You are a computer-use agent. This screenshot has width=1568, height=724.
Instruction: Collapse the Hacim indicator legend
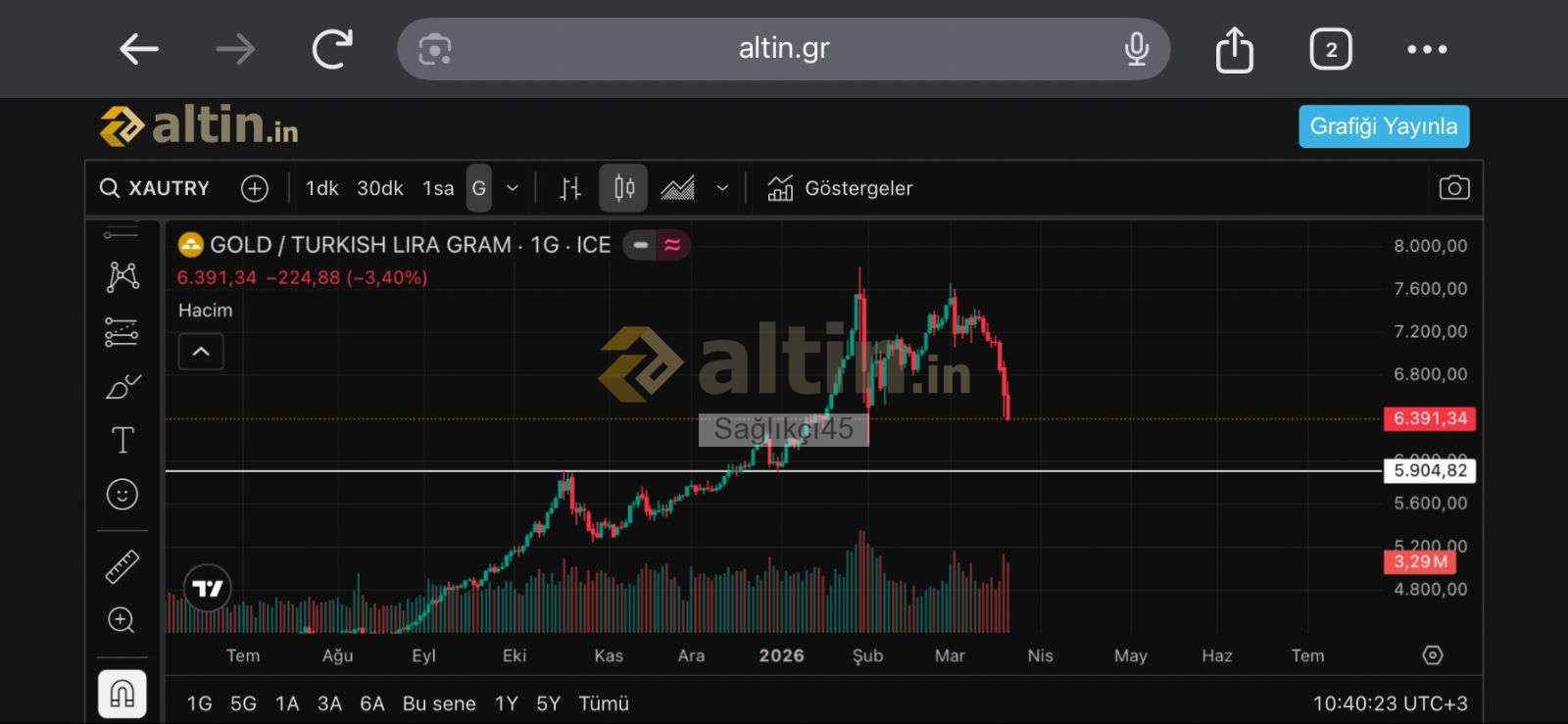pos(201,352)
